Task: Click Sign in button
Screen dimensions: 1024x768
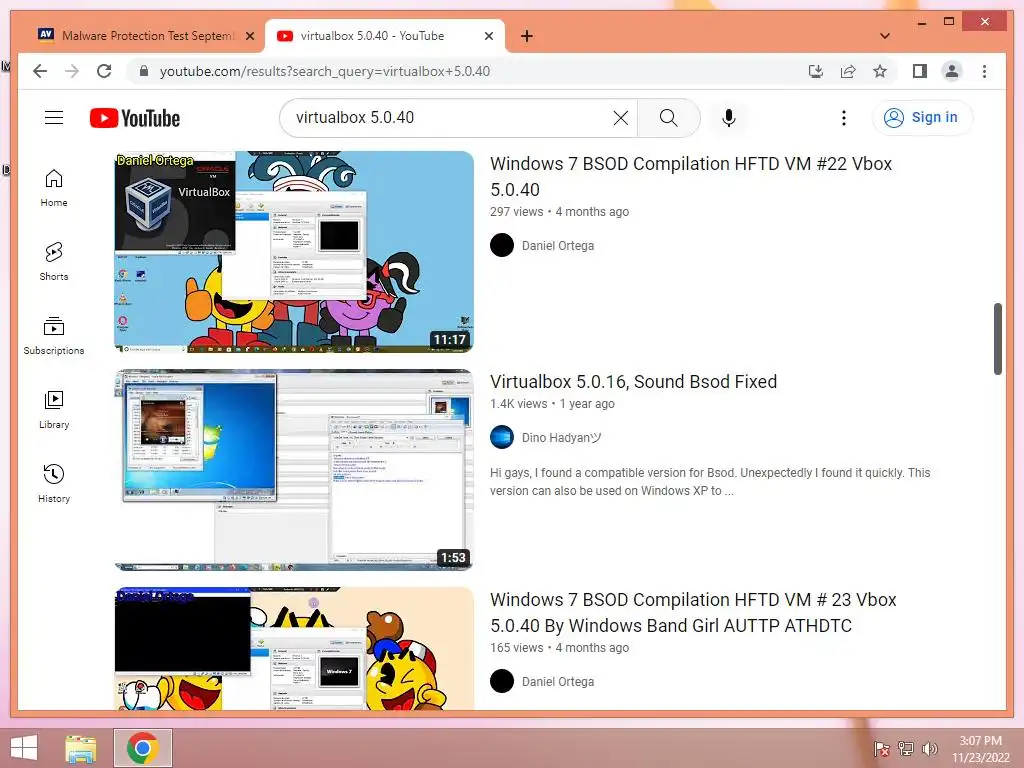Action: (922, 118)
